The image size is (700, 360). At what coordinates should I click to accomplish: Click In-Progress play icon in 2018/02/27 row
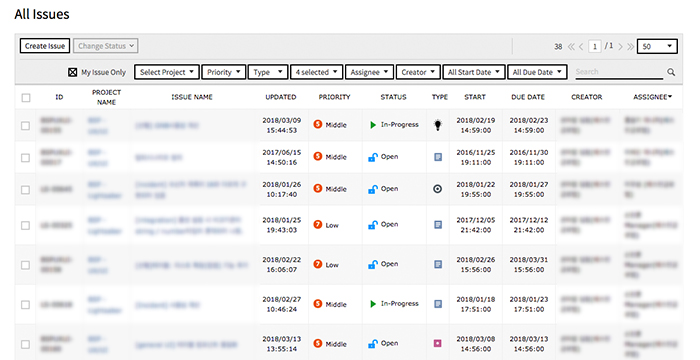373,304
